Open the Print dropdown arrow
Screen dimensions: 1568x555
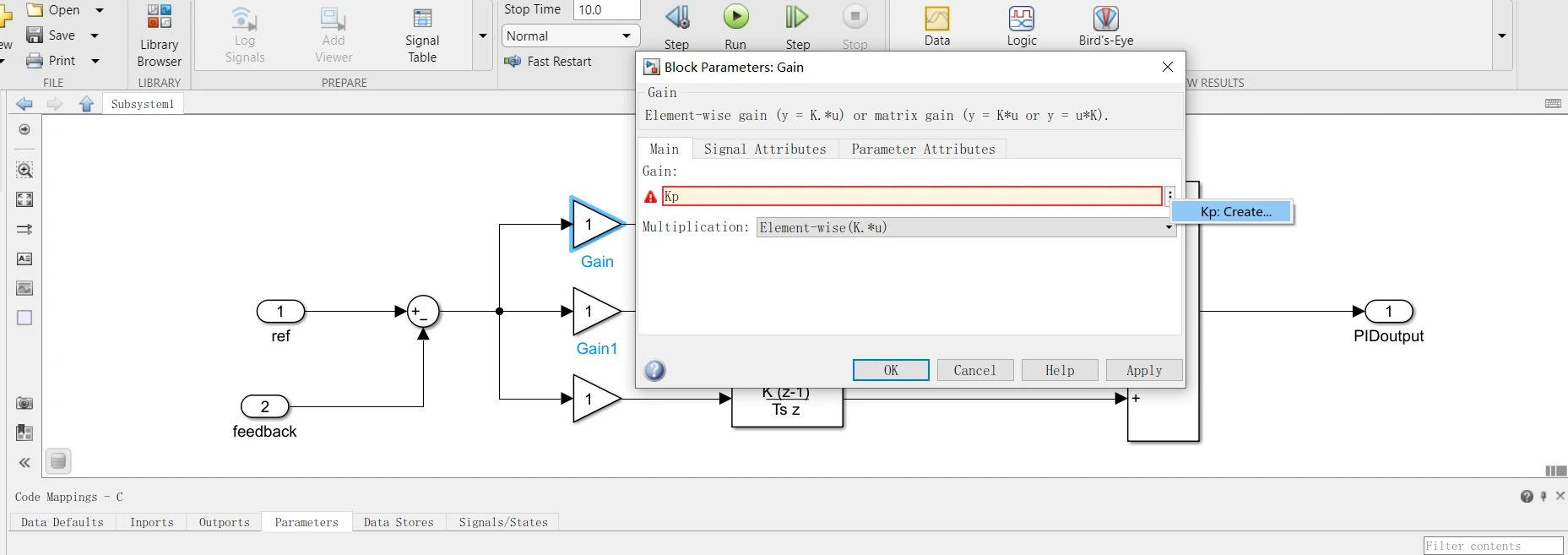(x=95, y=61)
